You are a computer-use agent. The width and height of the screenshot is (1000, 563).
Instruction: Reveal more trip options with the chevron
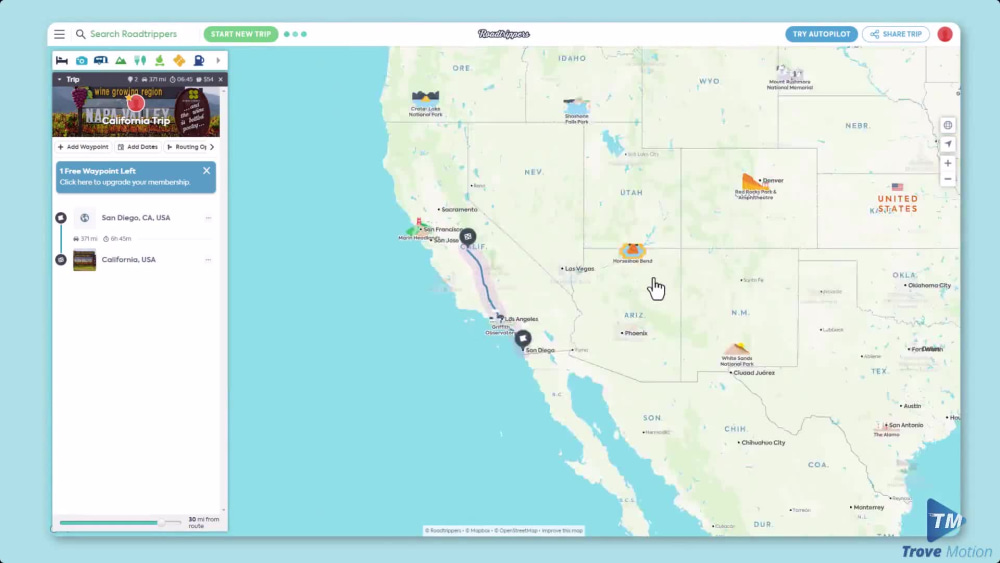212,147
